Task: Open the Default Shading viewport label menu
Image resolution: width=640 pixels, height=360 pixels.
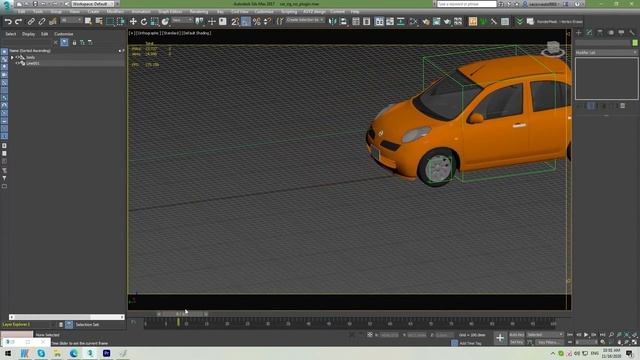Action: [x=197, y=33]
